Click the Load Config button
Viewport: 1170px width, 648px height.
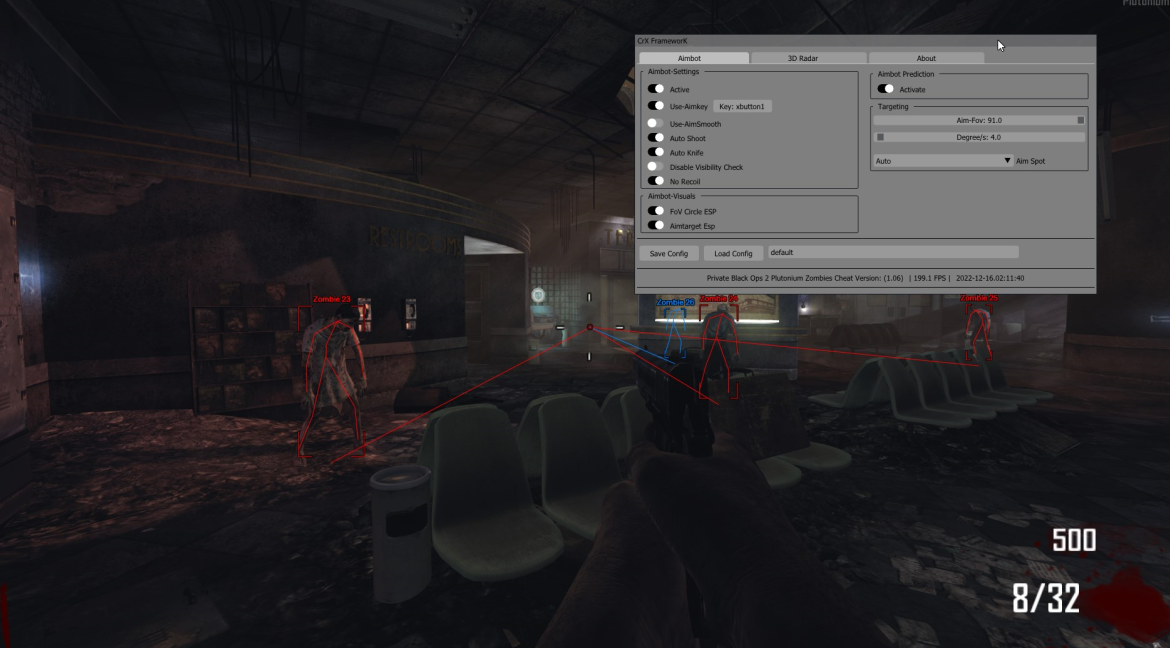tap(733, 253)
